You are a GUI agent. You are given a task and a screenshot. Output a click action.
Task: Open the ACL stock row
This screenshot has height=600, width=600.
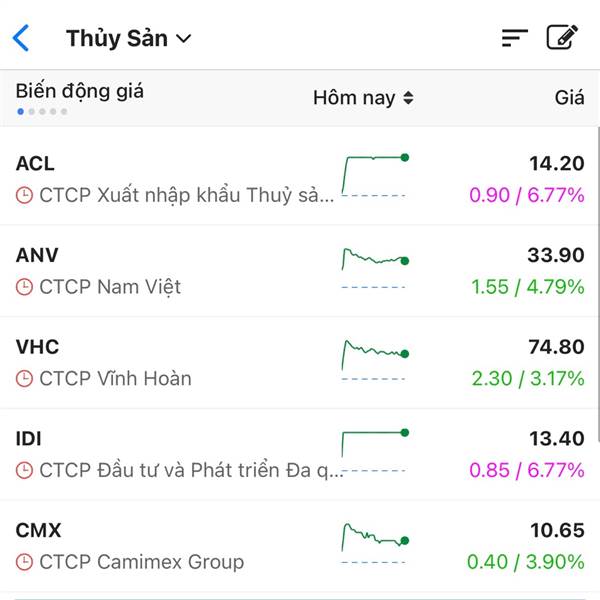pyautogui.click(x=300, y=179)
